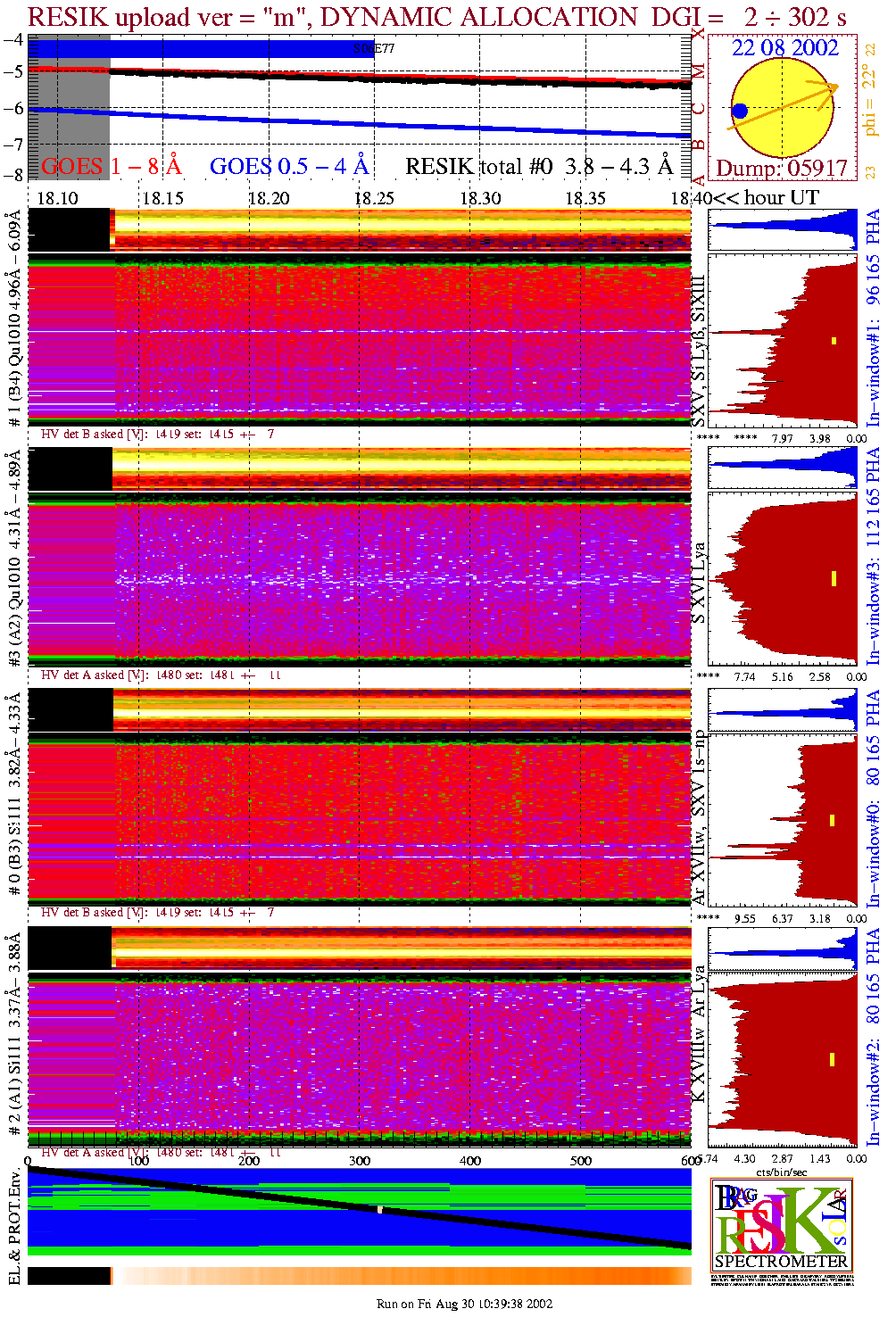Select the yellow marker in In-window#2 histogram
This screenshot has height=1317, width=896.
832,1059
